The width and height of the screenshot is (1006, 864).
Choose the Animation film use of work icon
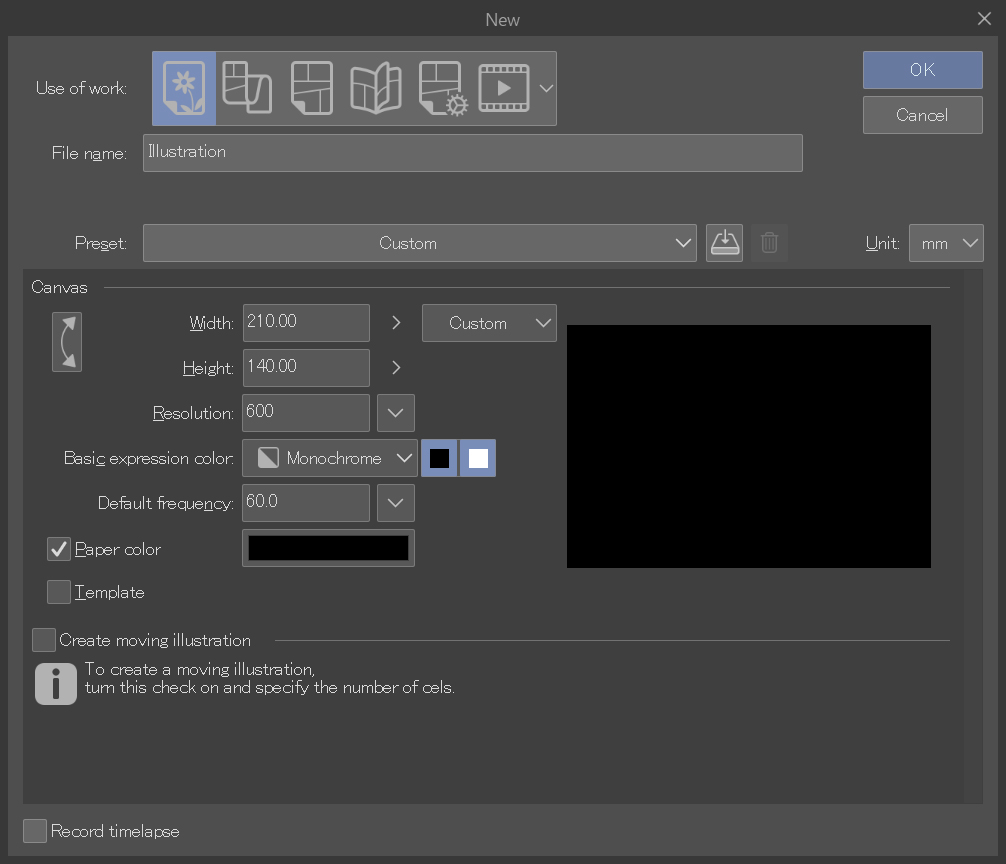[x=504, y=88]
